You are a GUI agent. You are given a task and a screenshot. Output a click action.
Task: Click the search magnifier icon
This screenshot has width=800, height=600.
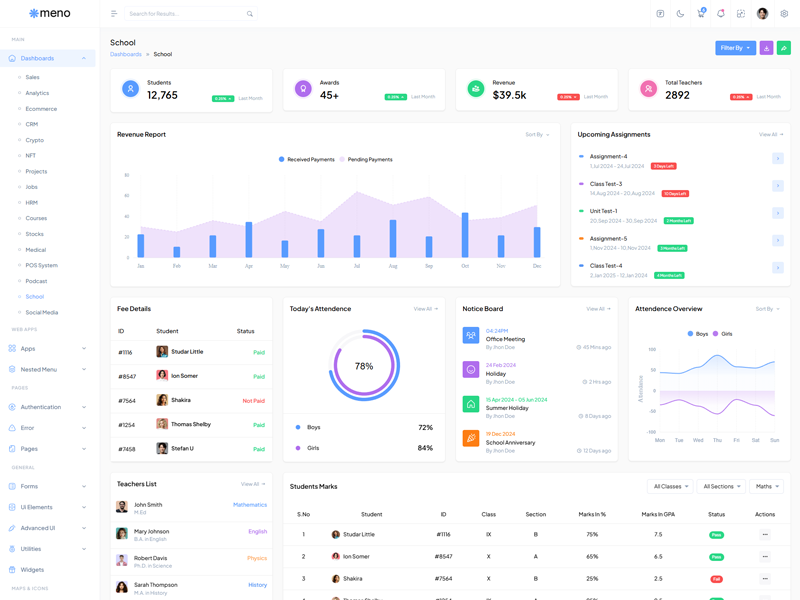249,14
